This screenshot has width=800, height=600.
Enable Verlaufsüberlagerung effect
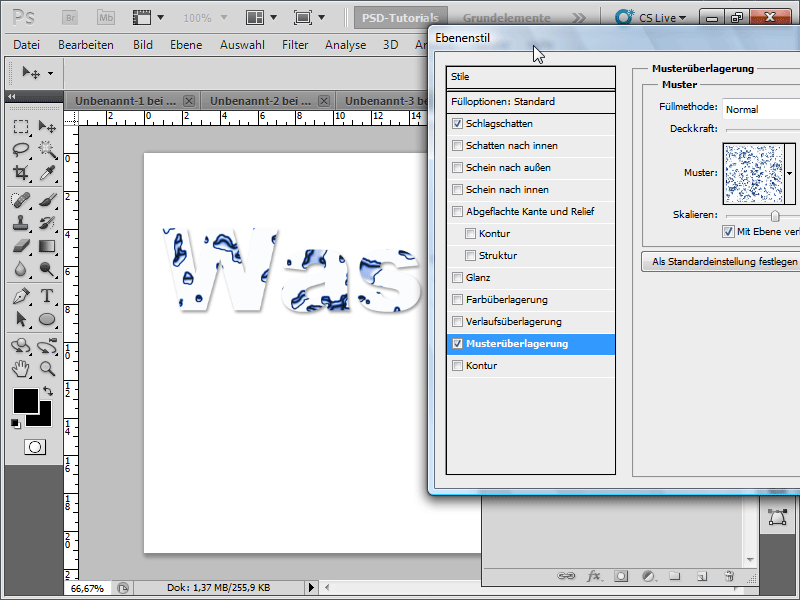click(x=457, y=321)
